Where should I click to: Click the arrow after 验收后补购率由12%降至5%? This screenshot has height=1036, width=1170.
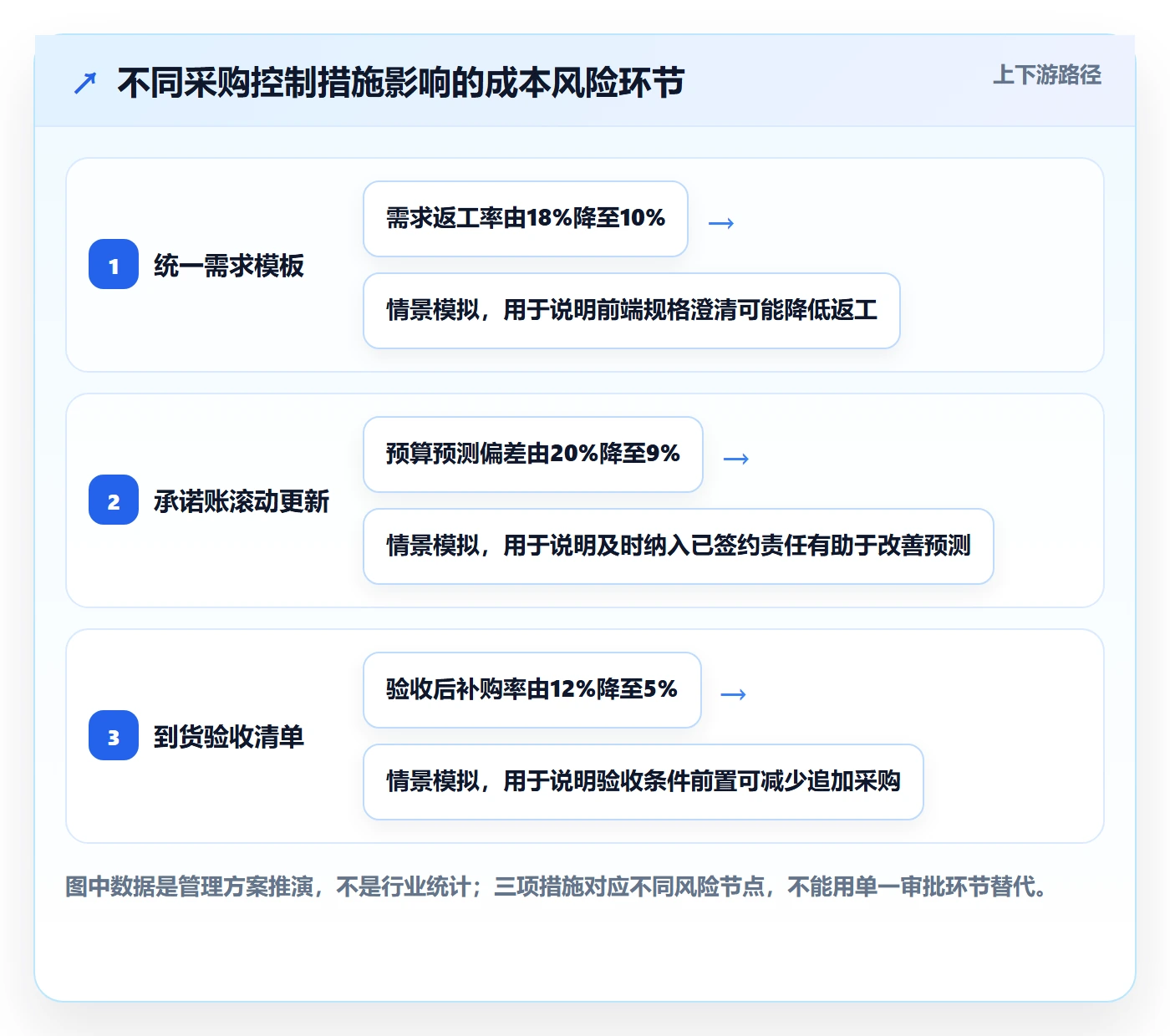[734, 694]
